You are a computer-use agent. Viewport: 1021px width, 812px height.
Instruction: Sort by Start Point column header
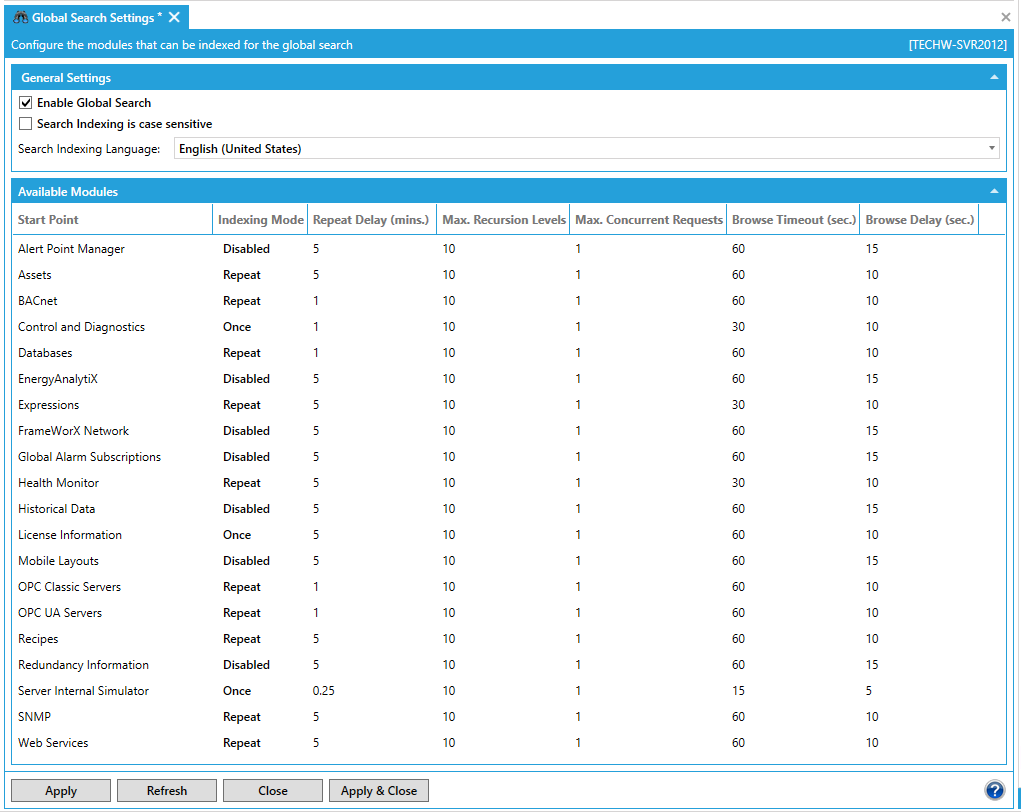coord(48,220)
